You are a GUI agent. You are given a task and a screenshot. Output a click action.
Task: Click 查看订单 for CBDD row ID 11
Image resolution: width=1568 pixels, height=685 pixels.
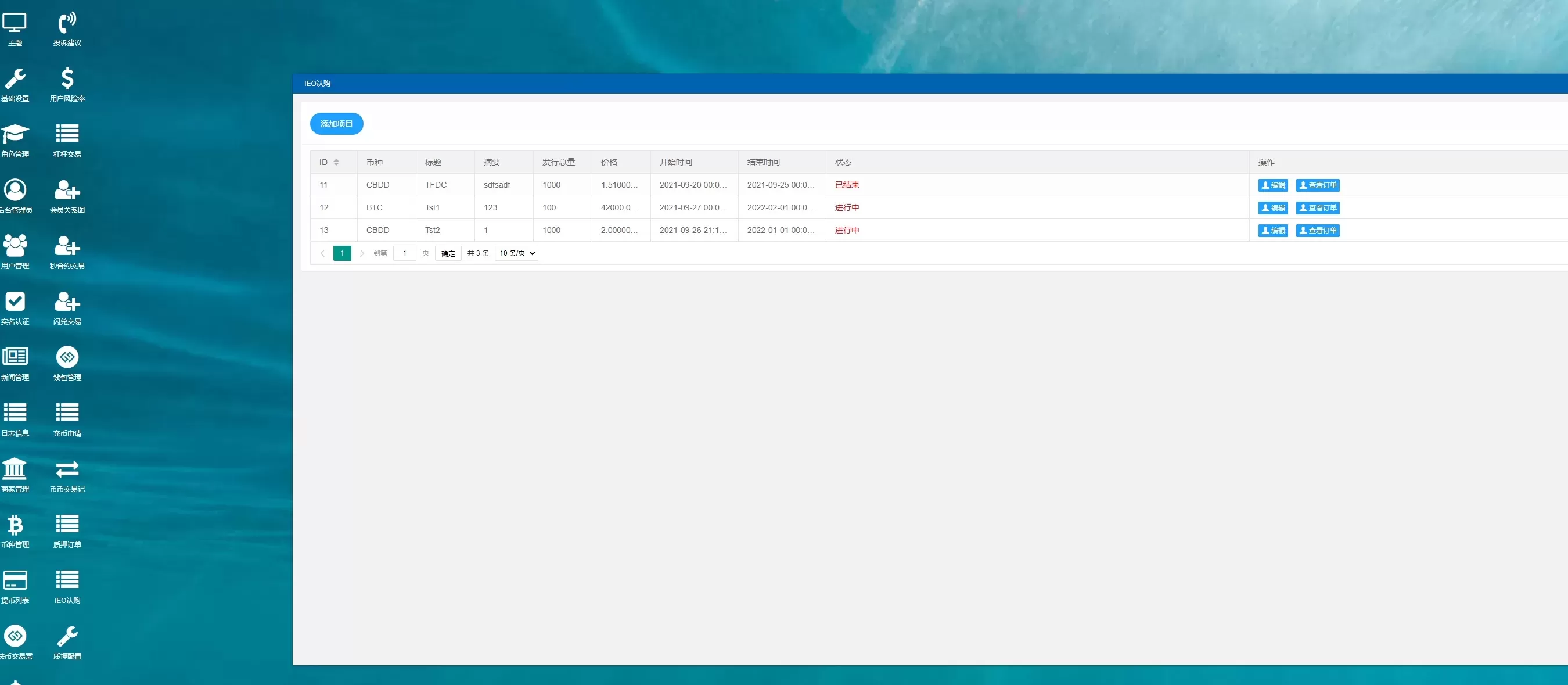[x=1317, y=184]
